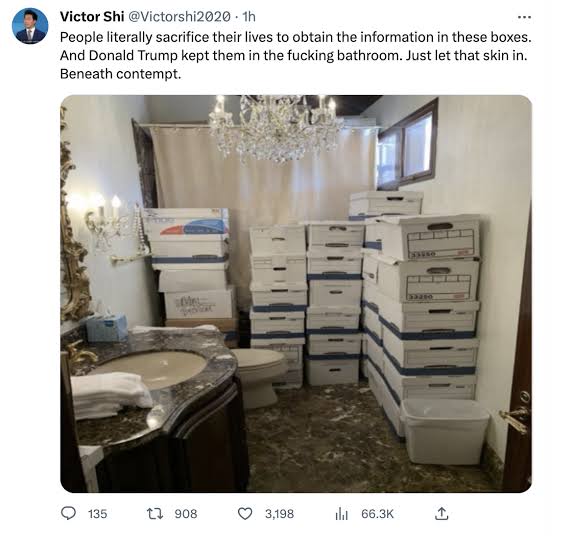The width and height of the screenshot is (572, 536).
Task: Open the three-dot more options menu
Action: click(x=524, y=17)
